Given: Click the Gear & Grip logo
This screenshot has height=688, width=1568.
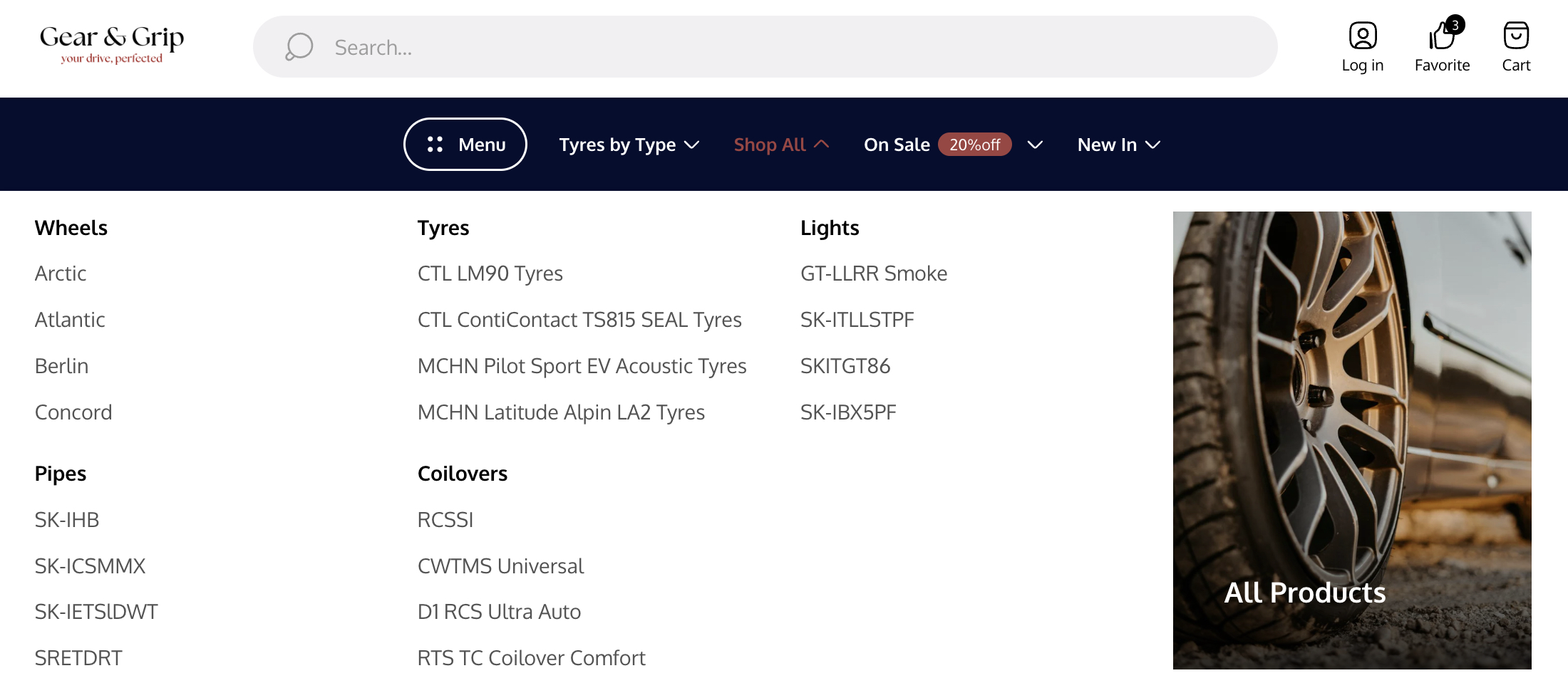Looking at the screenshot, I should tap(112, 44).
